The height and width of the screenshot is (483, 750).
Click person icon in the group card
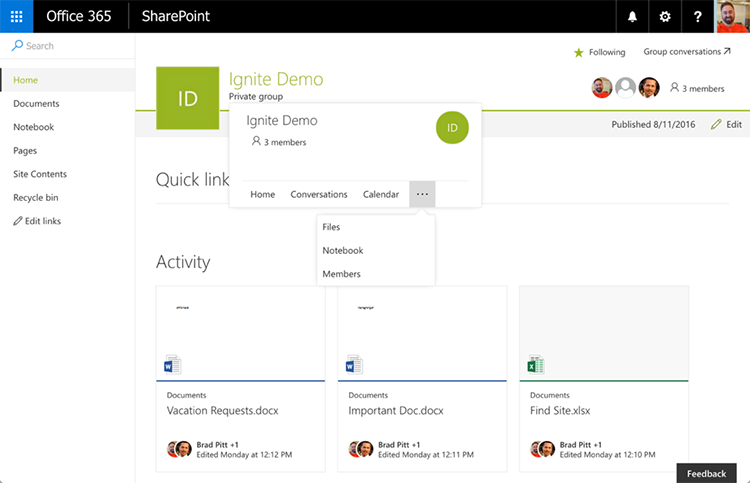(256, 141)
